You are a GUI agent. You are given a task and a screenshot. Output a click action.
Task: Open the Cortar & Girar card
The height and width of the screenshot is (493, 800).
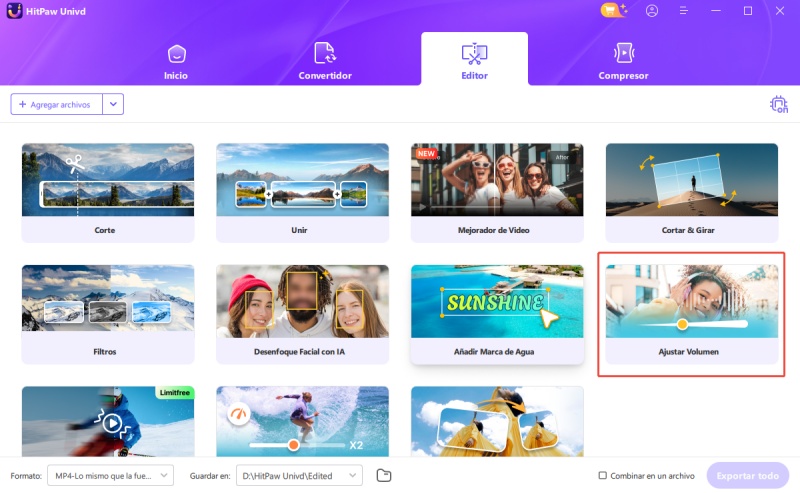(692, 192)
